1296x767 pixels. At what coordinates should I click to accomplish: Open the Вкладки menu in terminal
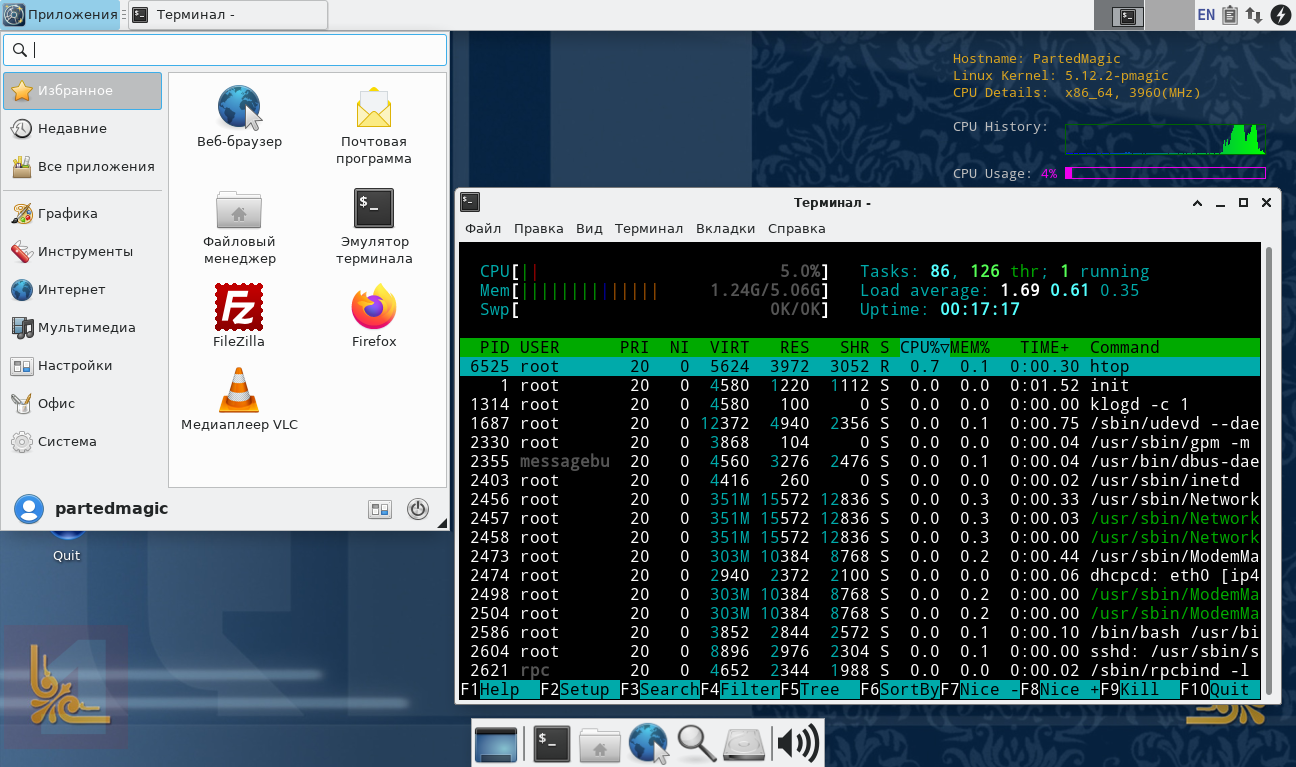coord(725,229)
